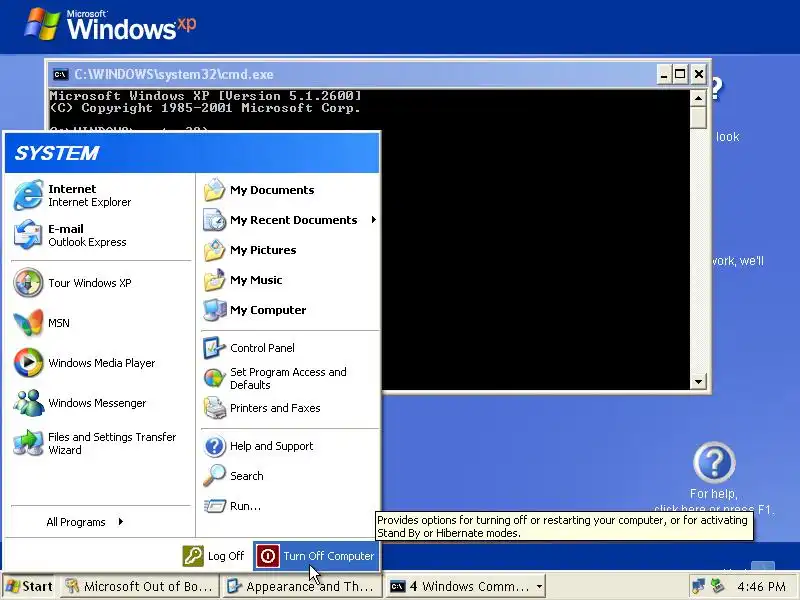The width and height of the screenshot is (800, 600).
Task: Click the Search magnifier icon
Action: click(214, 476)
